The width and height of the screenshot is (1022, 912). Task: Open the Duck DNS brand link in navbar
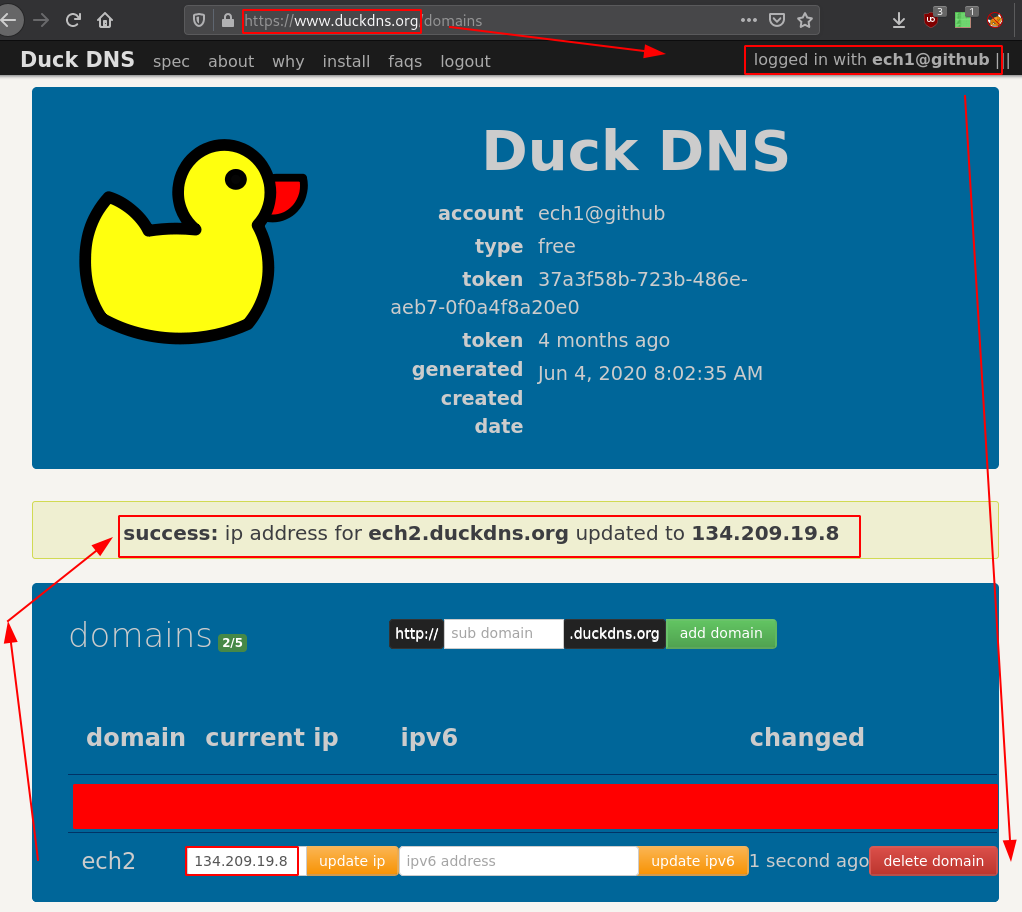click(x=78, y=59)
